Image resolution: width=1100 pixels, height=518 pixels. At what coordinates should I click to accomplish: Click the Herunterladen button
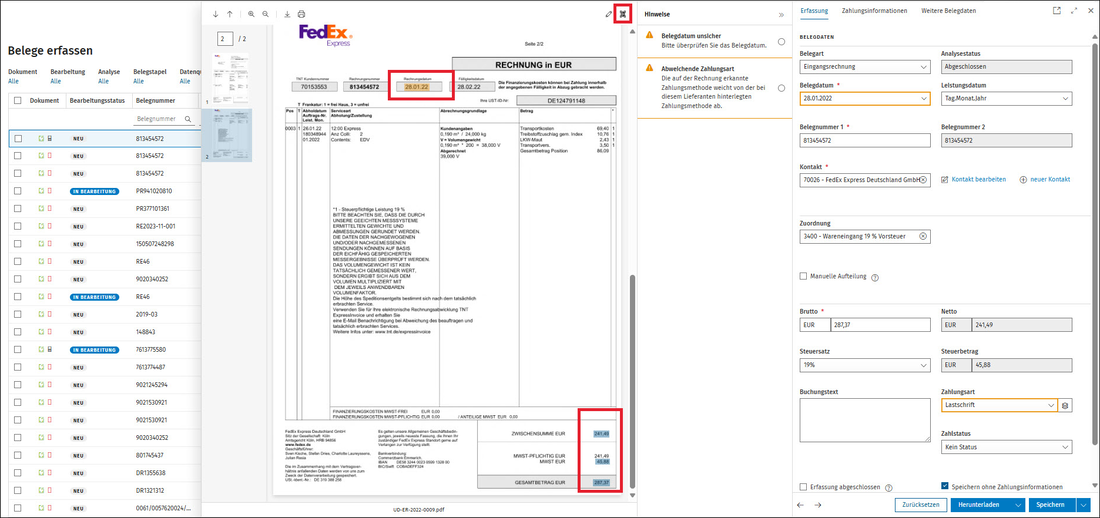click(980, 505)
